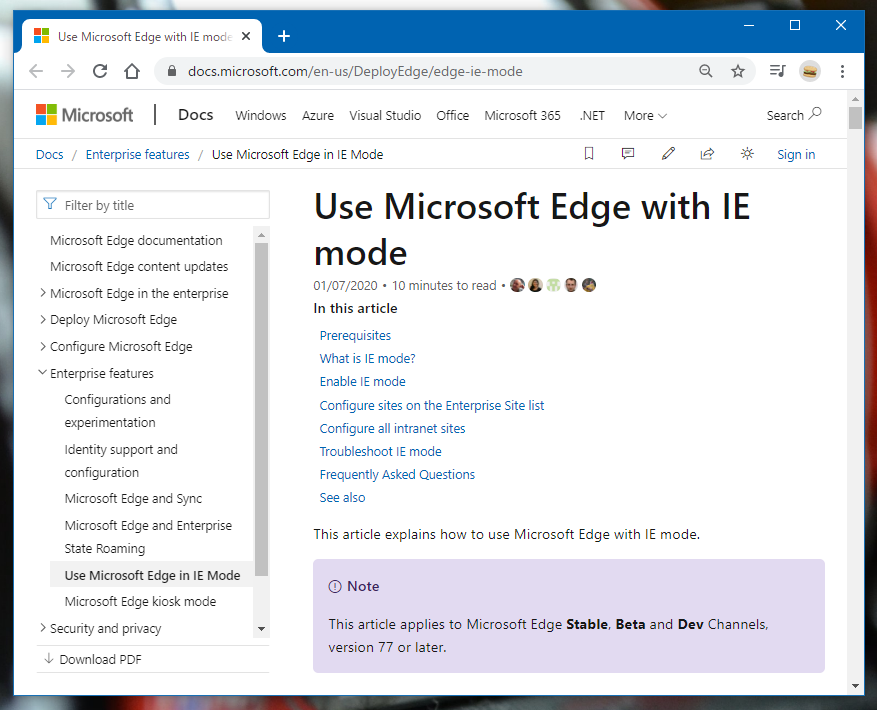The image size is (877, 710).
Task: Open Configurations and experimentation item
Action: [x=117, y=411]
